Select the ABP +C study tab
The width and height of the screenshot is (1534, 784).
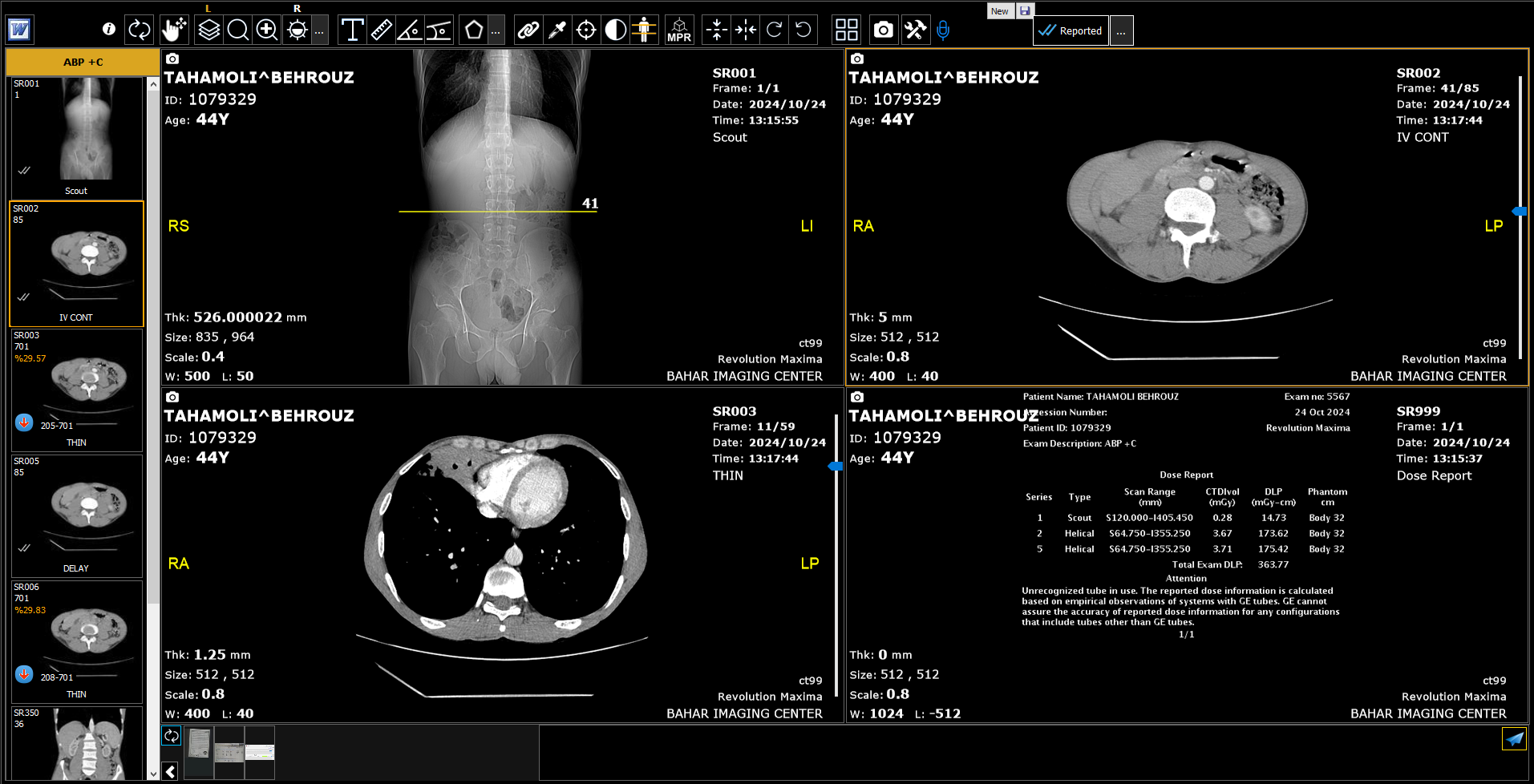pos(83,62)
